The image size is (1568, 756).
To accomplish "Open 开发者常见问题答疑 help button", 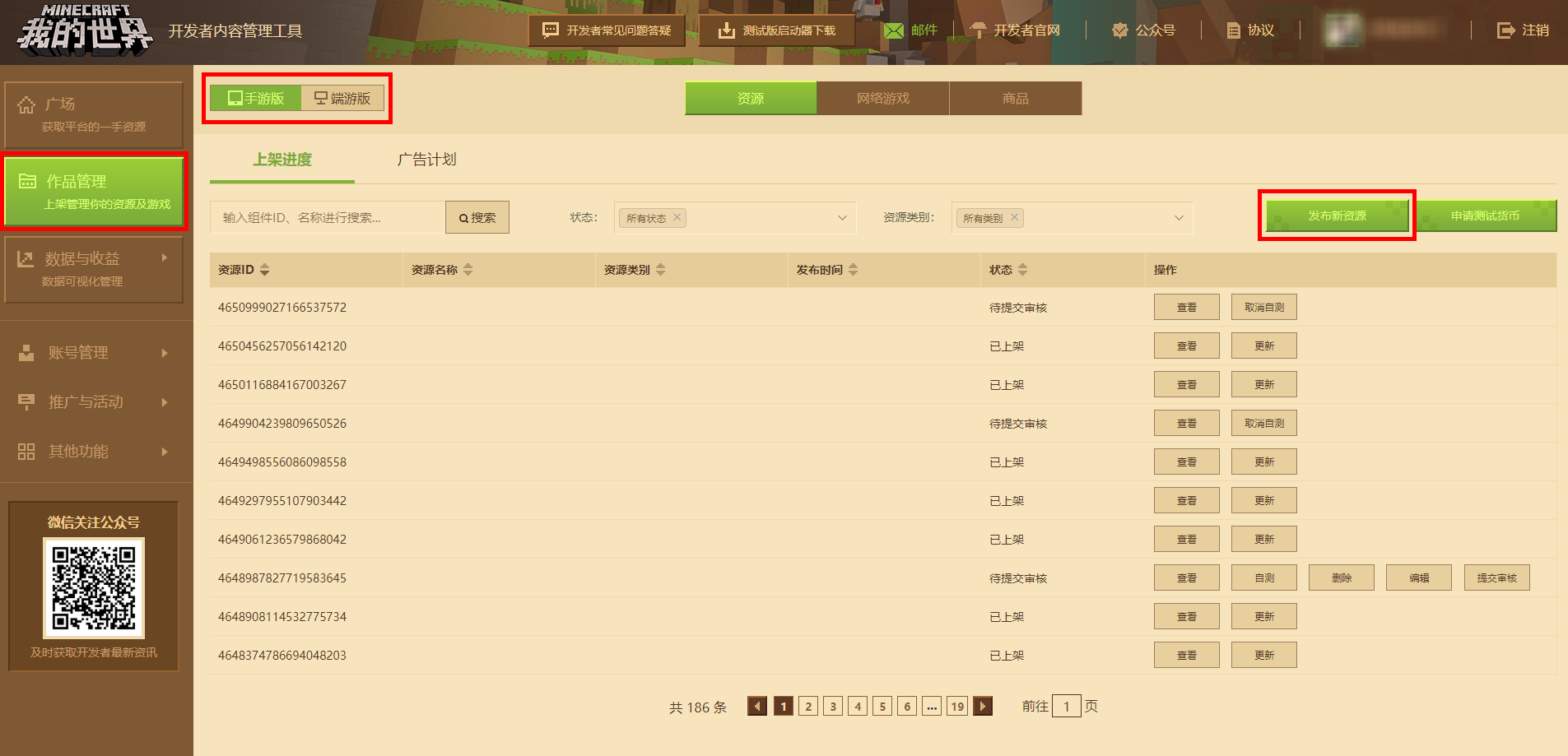I will pyautogui.click(x=607, y=30).
